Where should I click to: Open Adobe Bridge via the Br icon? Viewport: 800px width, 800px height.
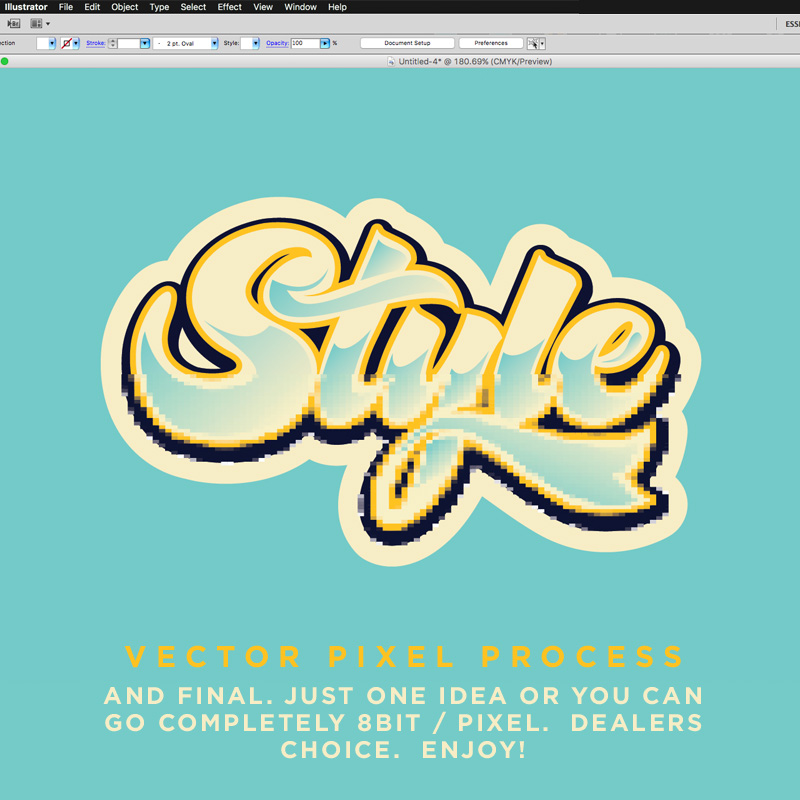14,23
